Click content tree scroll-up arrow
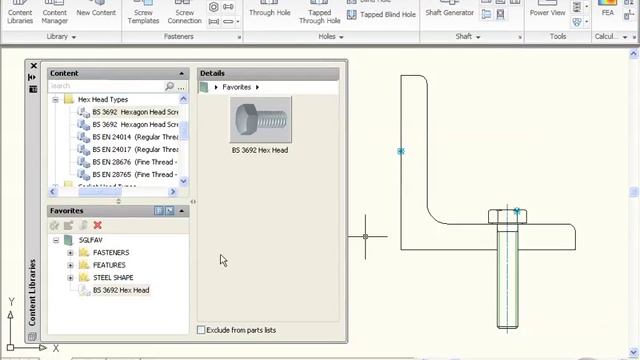Screen dimensions: 640x360 [x=184, y=99]
